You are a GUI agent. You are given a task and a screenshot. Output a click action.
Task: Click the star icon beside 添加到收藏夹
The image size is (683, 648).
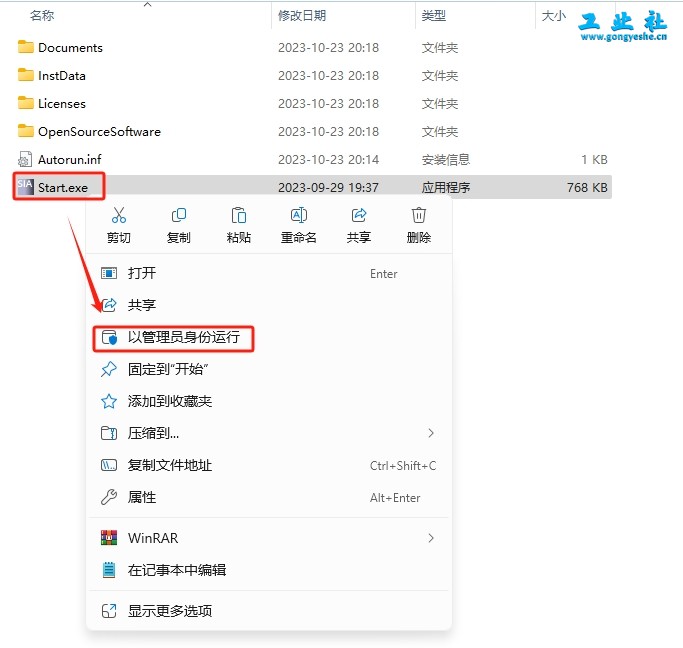109,401
